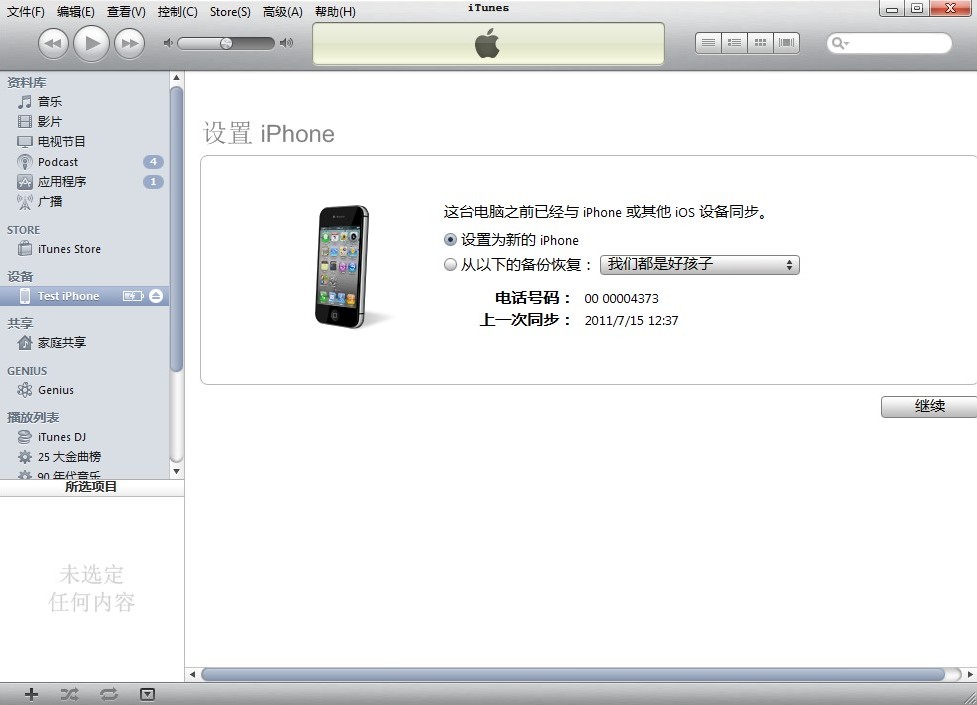Click the 继续 continue button

click(x=929, y=406)
